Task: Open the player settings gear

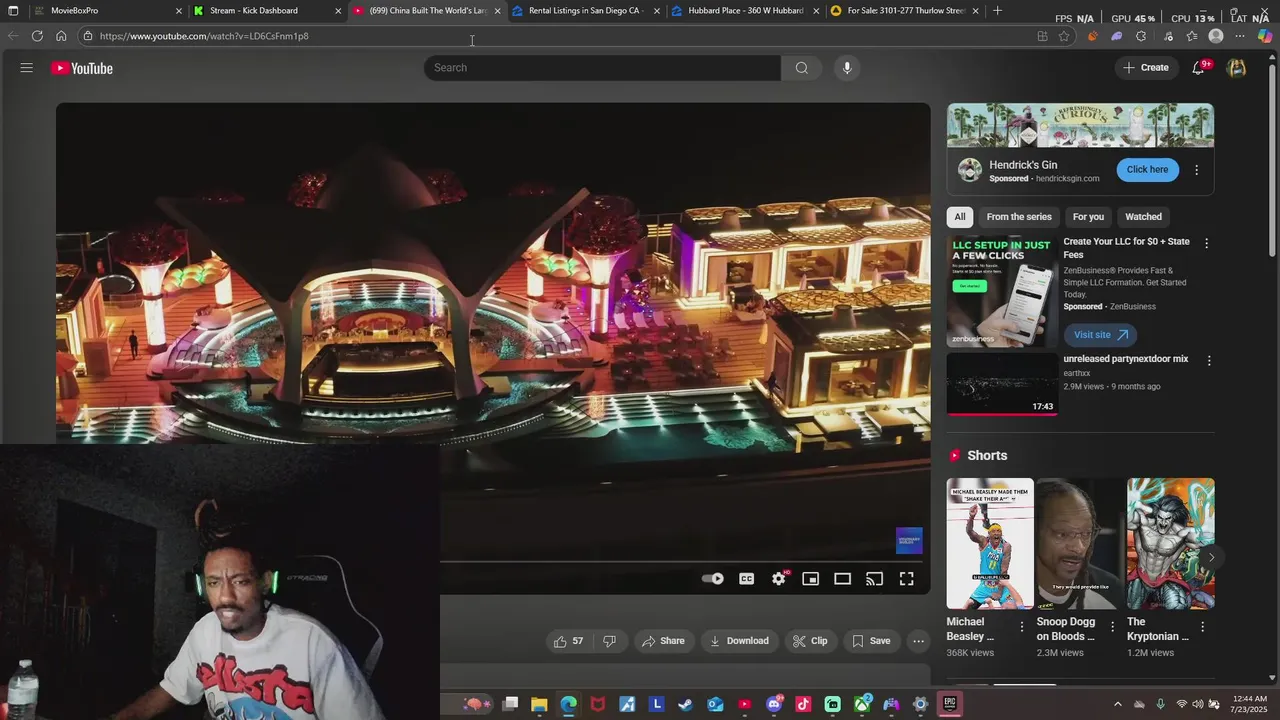Action: point(778,579)
